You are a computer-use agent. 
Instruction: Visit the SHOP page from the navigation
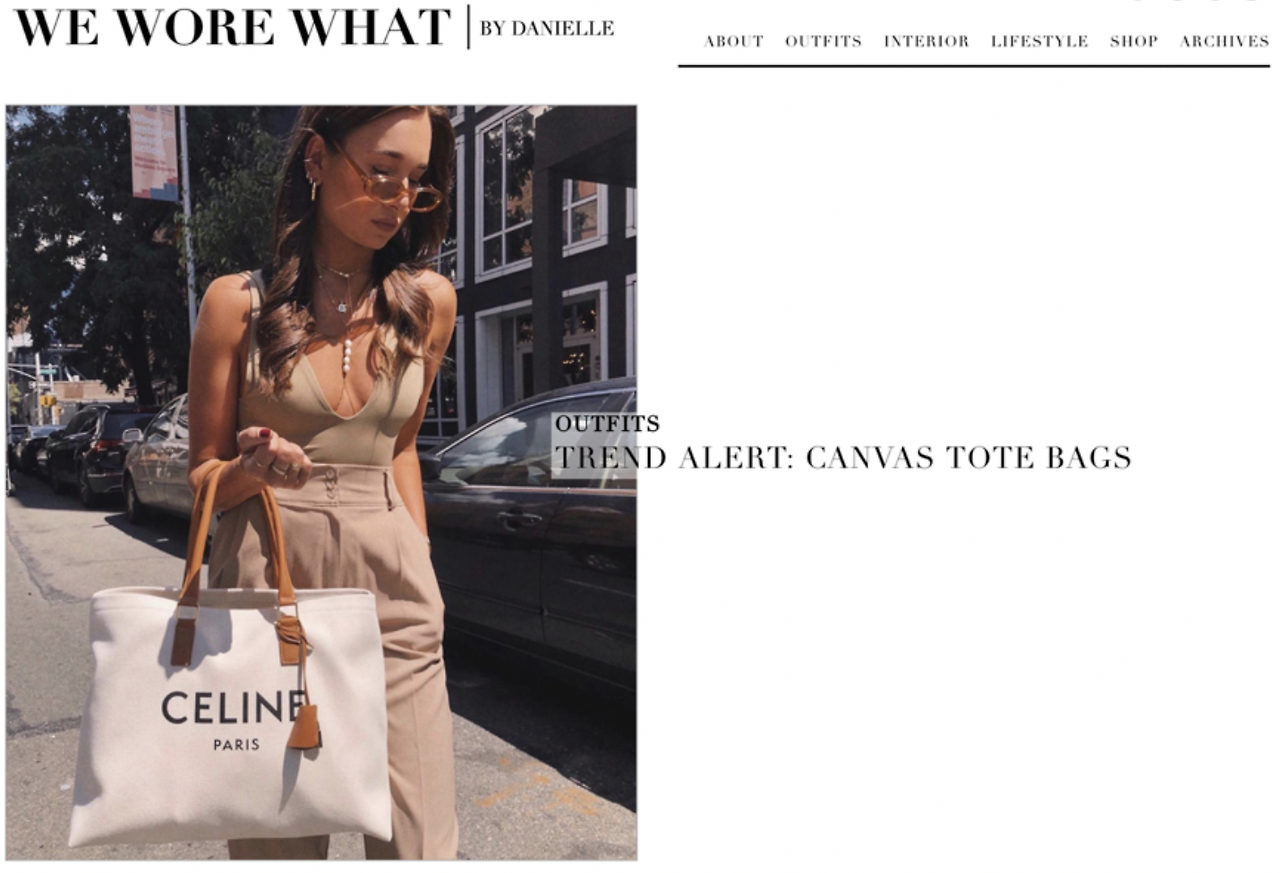click(x=1133, y=41)
